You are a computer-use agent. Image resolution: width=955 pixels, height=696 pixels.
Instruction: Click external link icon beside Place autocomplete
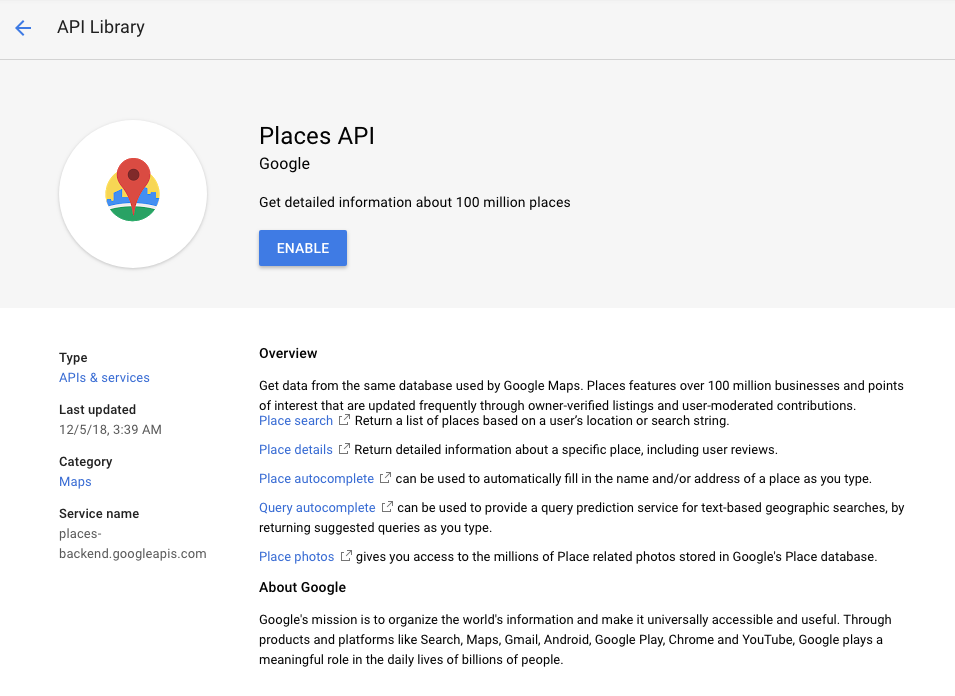[x=385, y=478]
